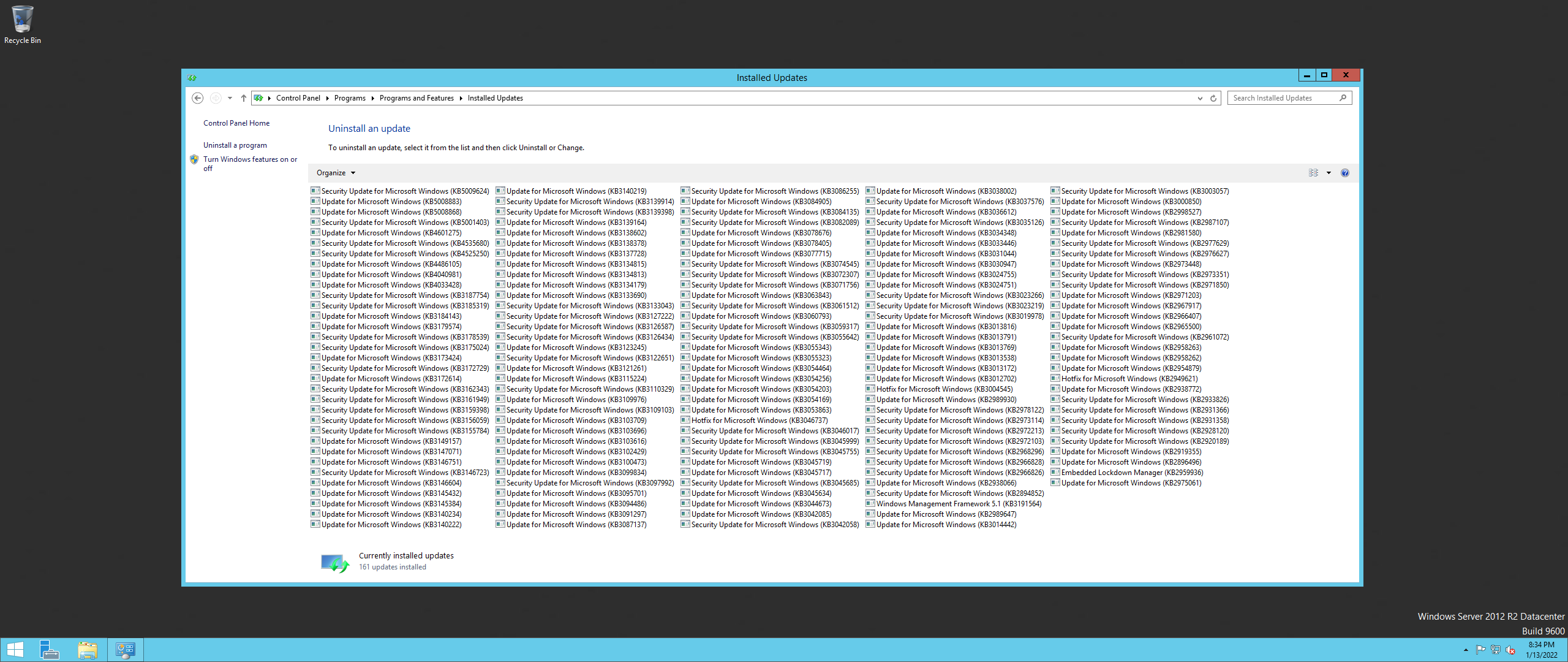The height and width of the screenshot is (662, 1568).
Task: Select Embedded Lockdown Manager KB2959936
Action: coord(1128,473)
